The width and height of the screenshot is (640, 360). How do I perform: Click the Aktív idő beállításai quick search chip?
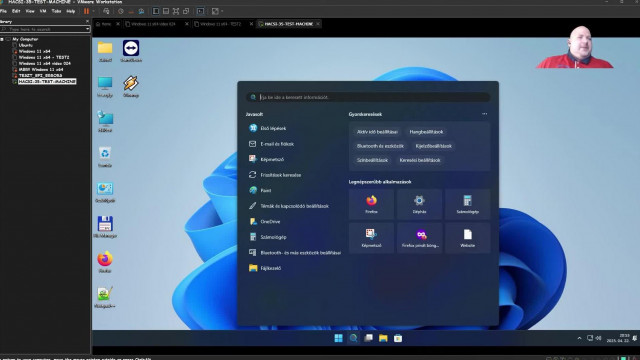pos(377,132)
